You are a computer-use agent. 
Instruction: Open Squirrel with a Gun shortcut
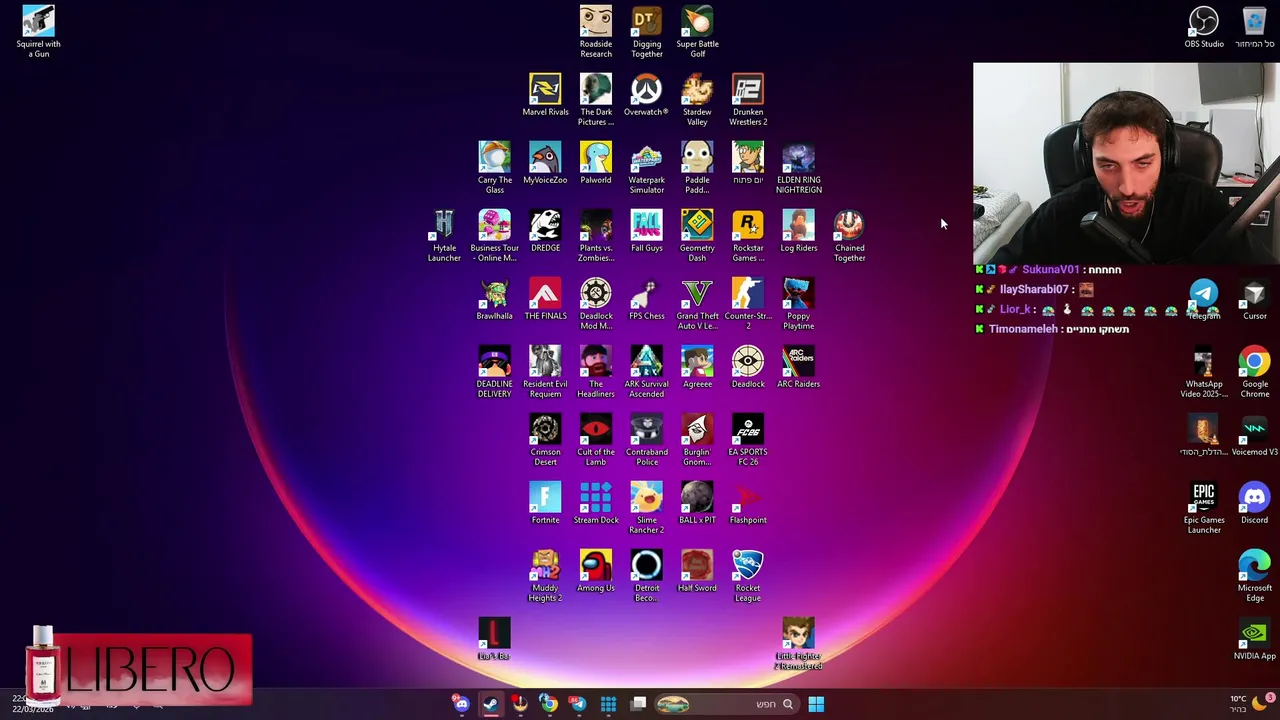(x=38, y=31)
